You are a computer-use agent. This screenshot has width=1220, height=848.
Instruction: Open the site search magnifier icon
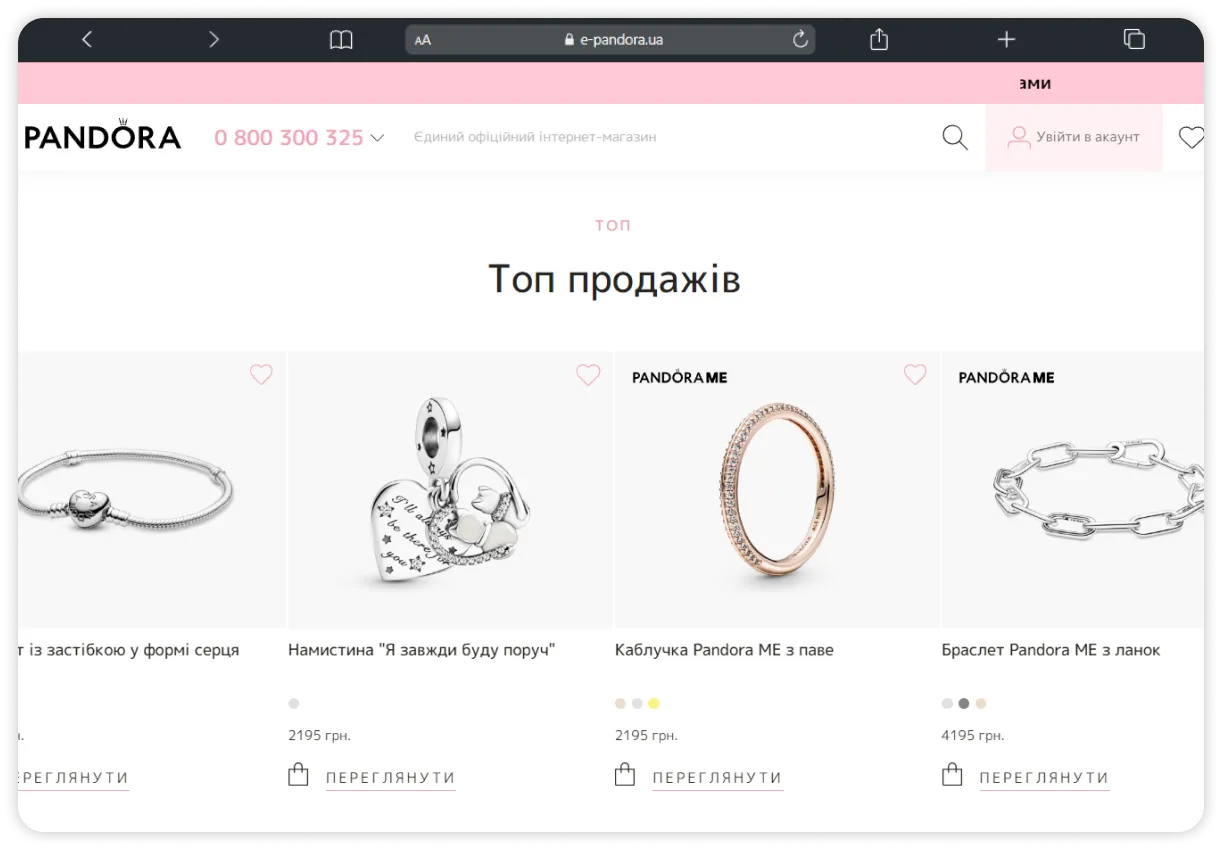click(x=955, y=138)
